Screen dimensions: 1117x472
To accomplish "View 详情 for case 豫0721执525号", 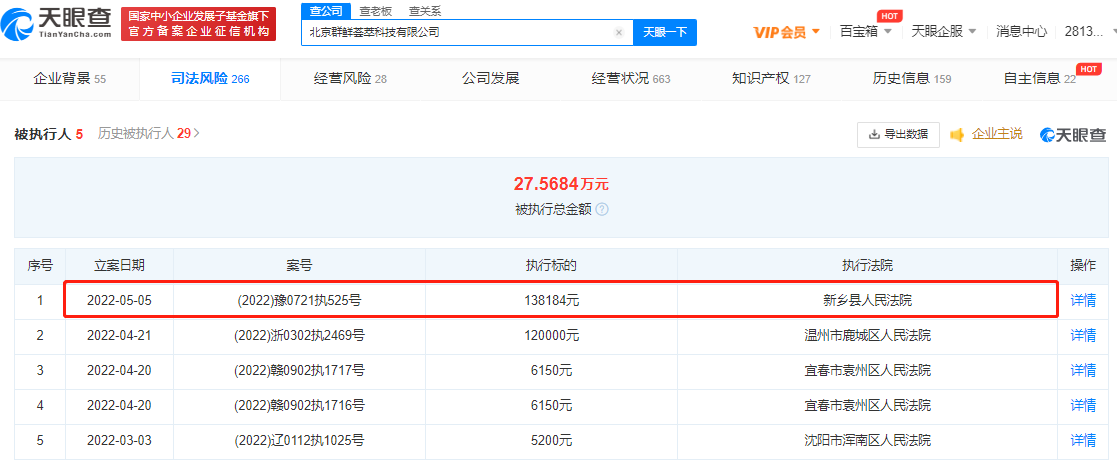I will [1083, 300].
